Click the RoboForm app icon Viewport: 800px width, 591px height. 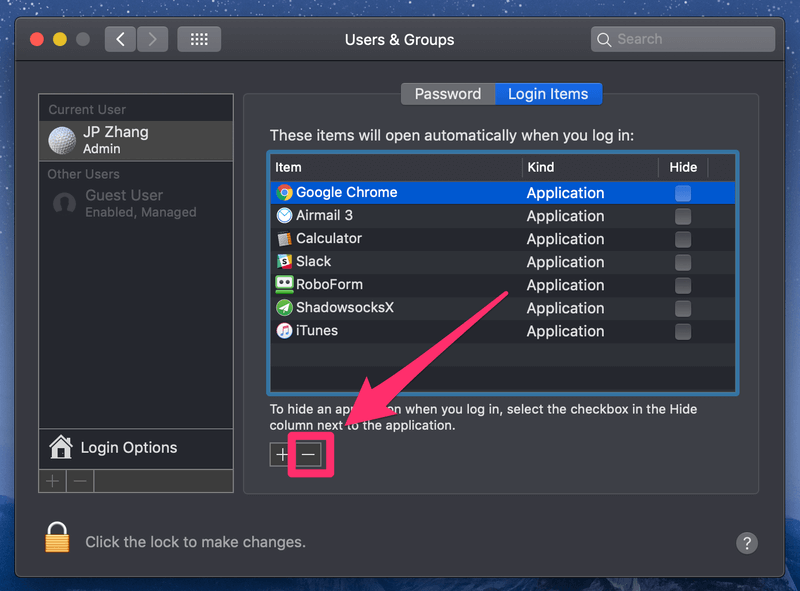click(x=284, y=284)
